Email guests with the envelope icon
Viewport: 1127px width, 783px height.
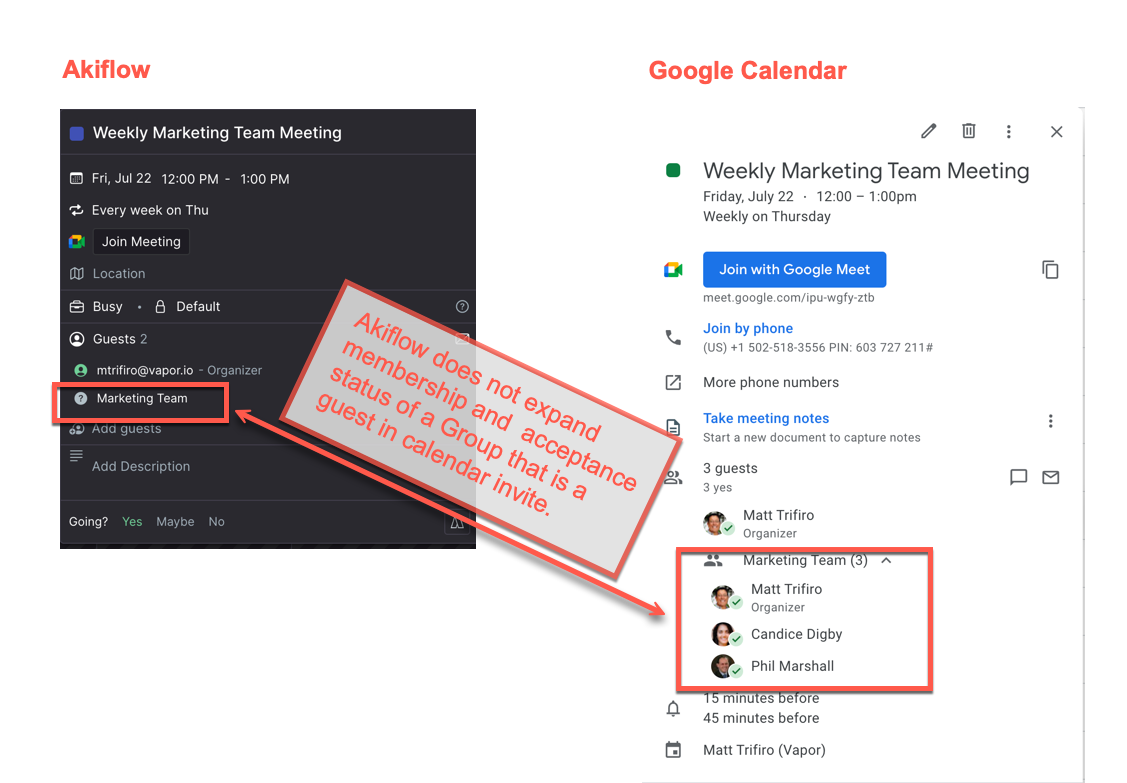1050,477
